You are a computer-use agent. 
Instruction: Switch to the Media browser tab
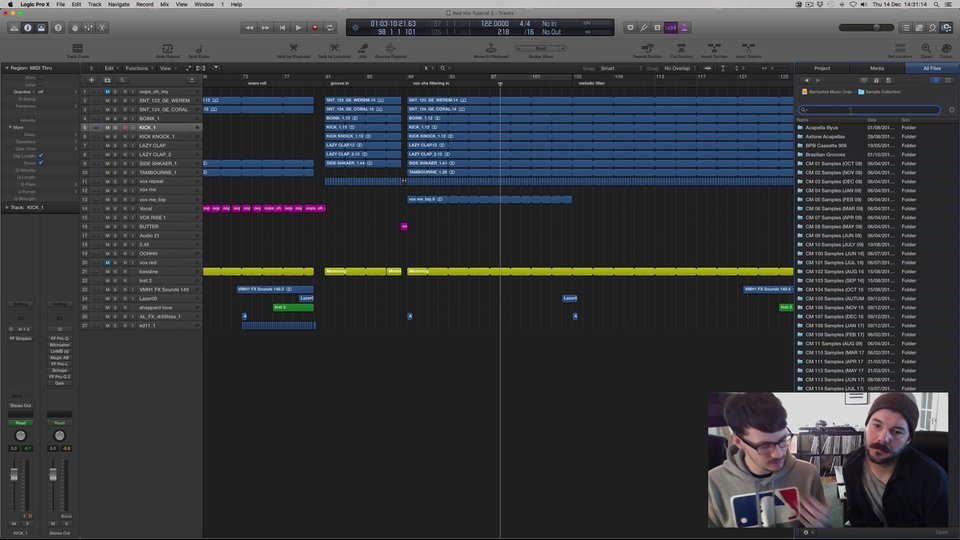click(877, 68)
